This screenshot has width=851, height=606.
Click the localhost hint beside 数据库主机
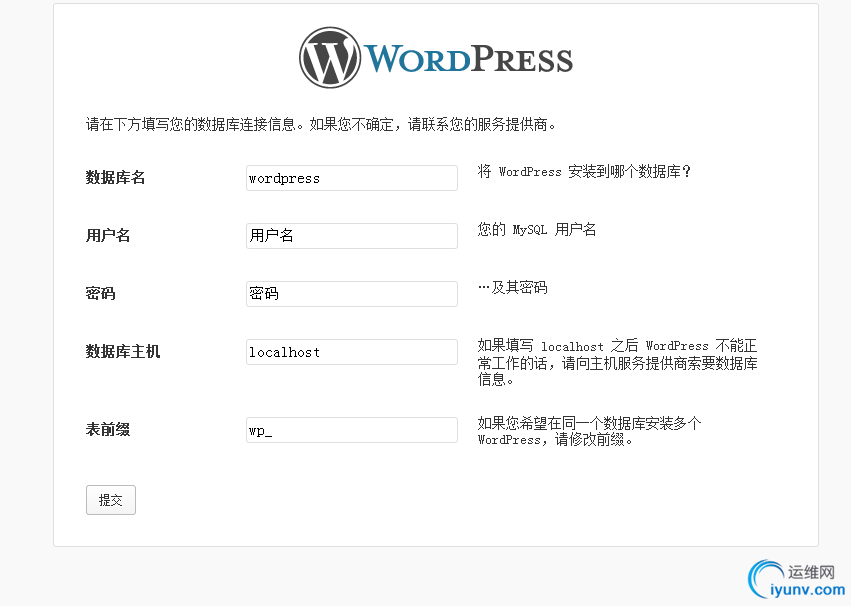coord(618,362)
